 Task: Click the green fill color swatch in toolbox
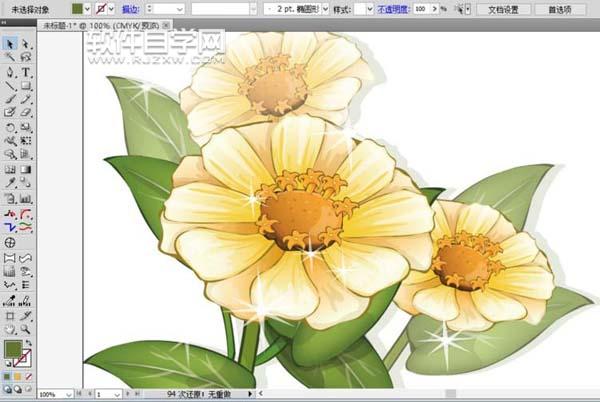(13, 349)
